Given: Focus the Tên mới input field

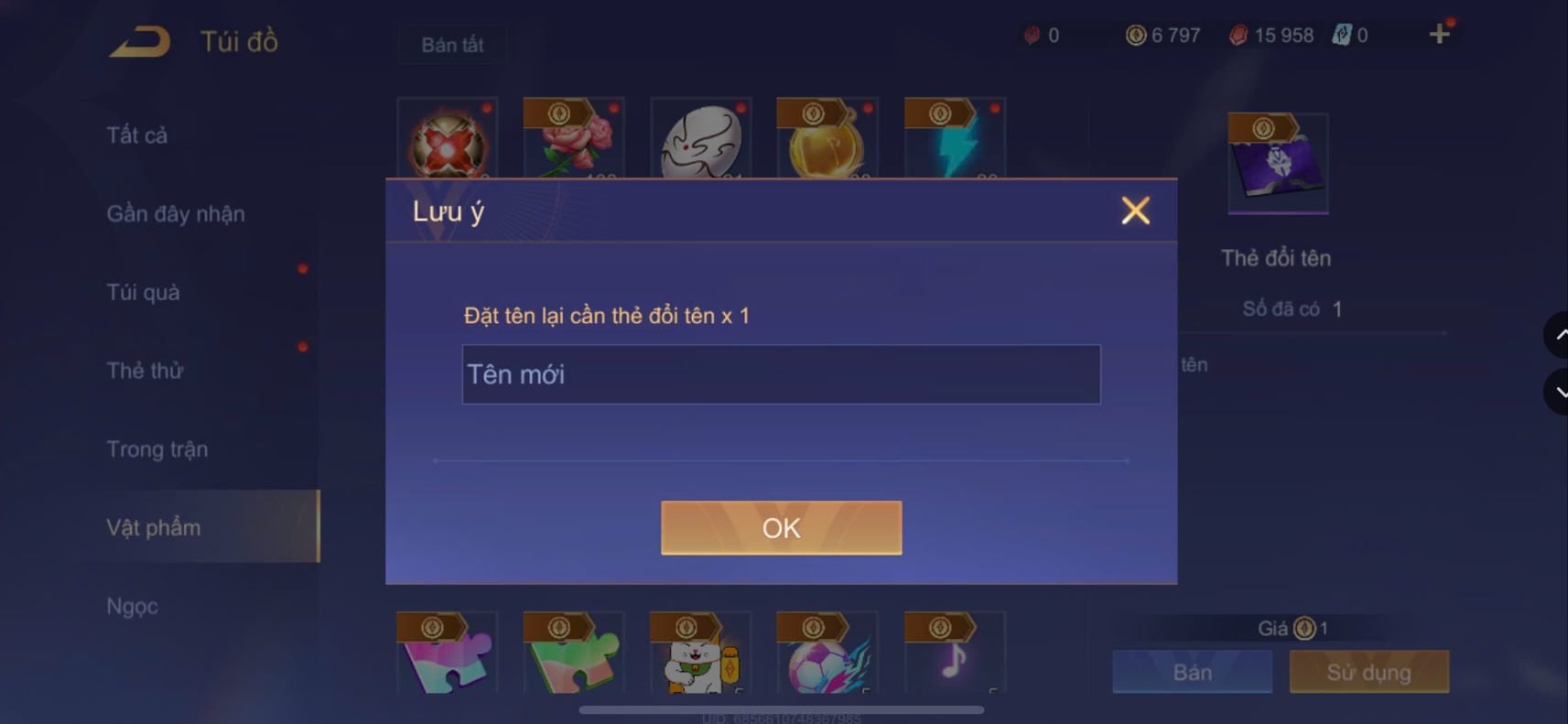Looking at the screenshot, I should pyautogui.click(x=782, y=374).
